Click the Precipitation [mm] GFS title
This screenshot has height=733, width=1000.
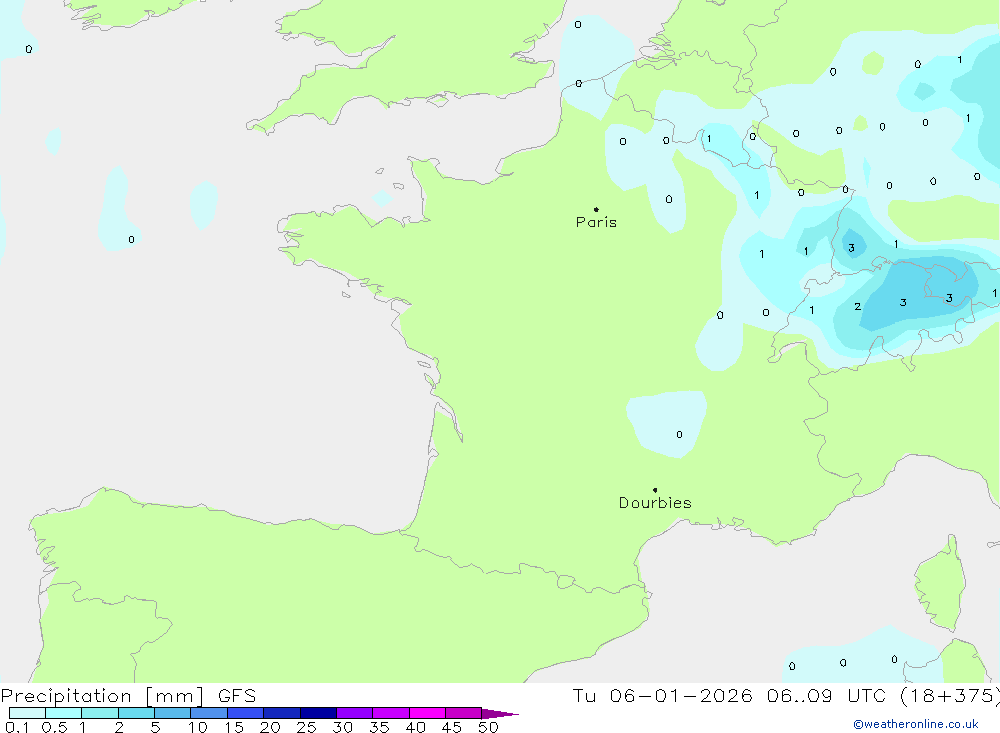tap(128, 696)
